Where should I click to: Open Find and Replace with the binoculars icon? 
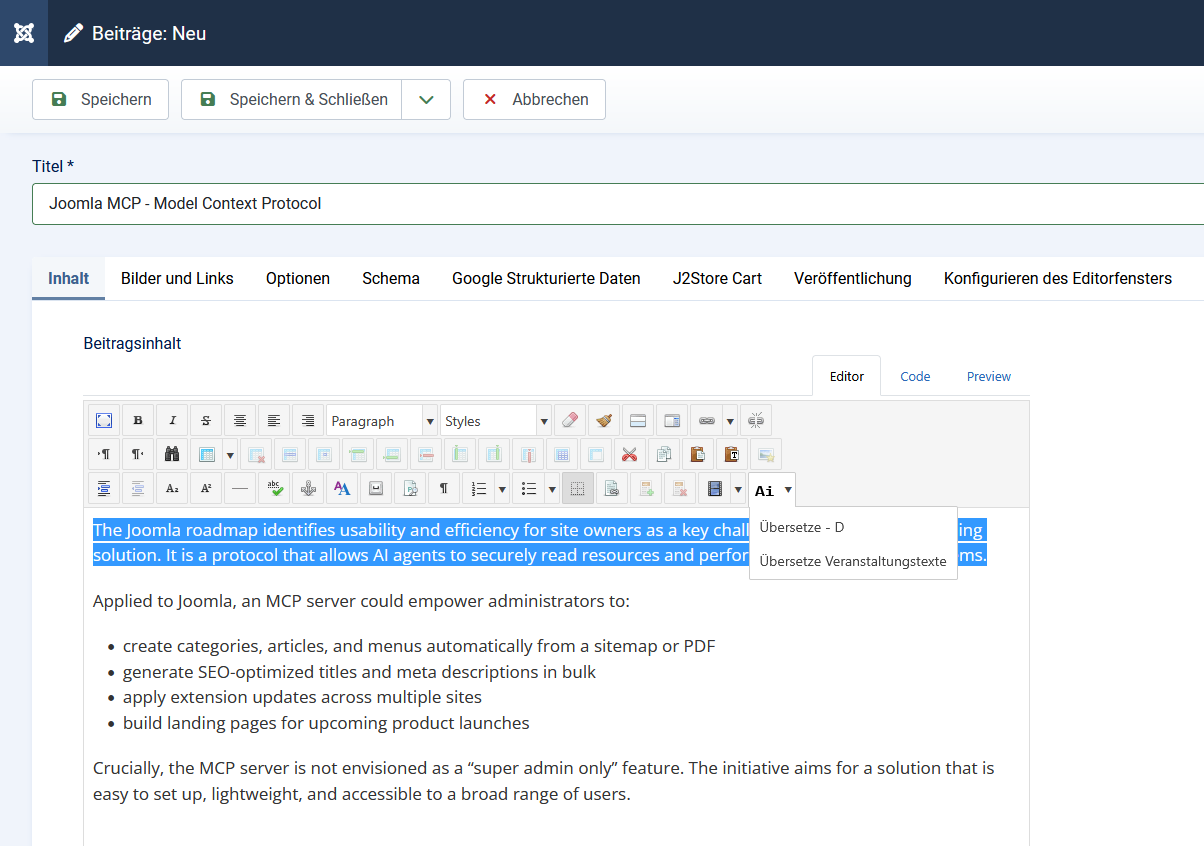pos(171,454)
